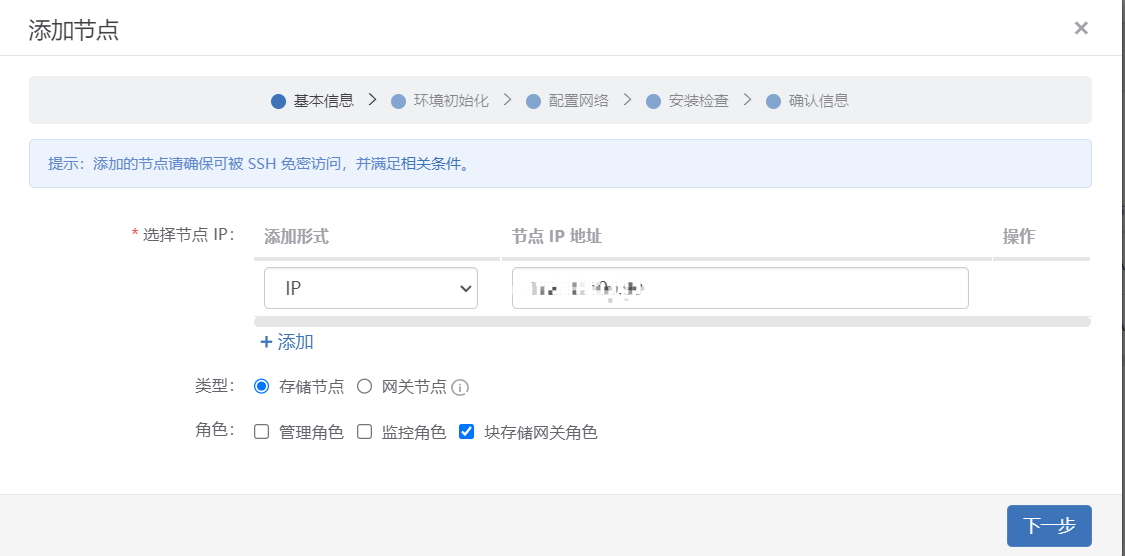Viewport: 1125px width, 556px height.
Task: Go to the 确认信息 step
Action: (x=808, y=100)
